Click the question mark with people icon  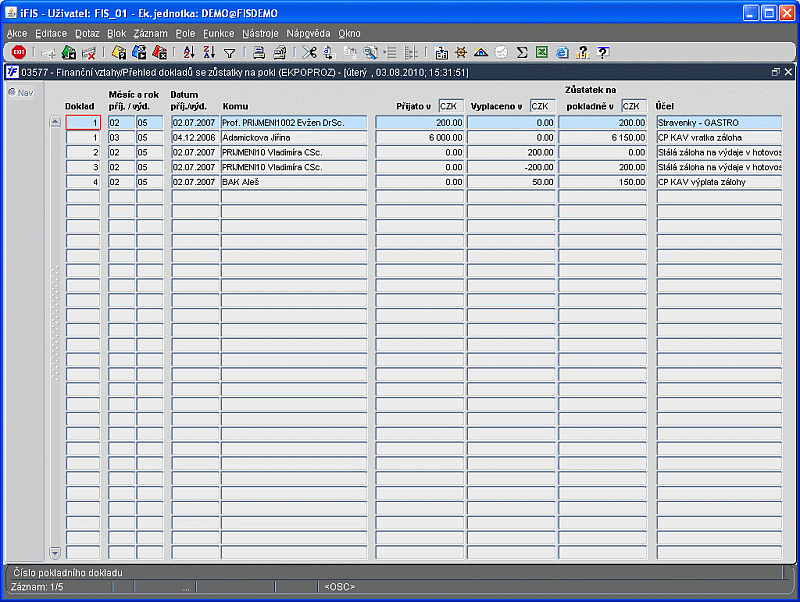tap(583, 52)
